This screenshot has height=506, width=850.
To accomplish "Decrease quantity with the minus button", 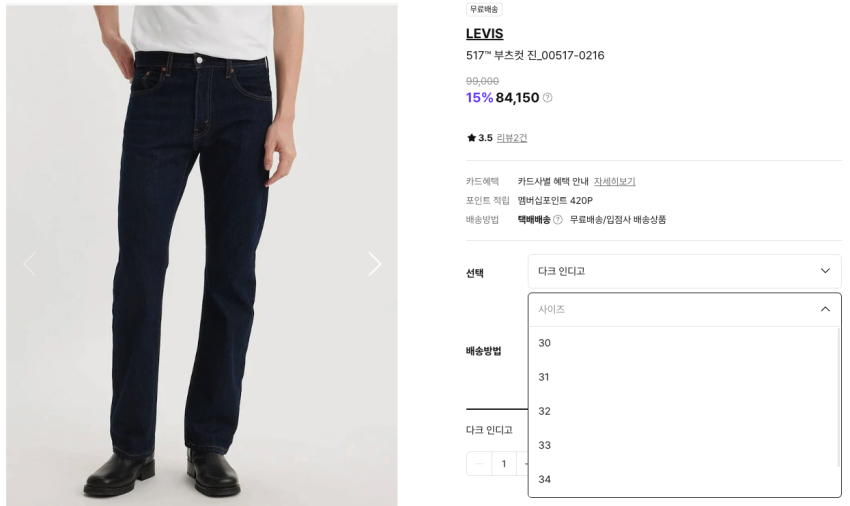I will pos(479,464).
